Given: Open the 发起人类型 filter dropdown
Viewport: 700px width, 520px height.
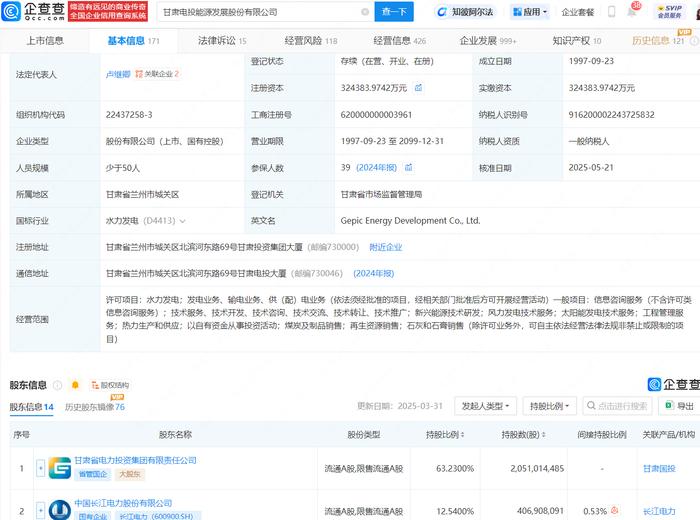Looking at the screenshot, I should point(485,406).
